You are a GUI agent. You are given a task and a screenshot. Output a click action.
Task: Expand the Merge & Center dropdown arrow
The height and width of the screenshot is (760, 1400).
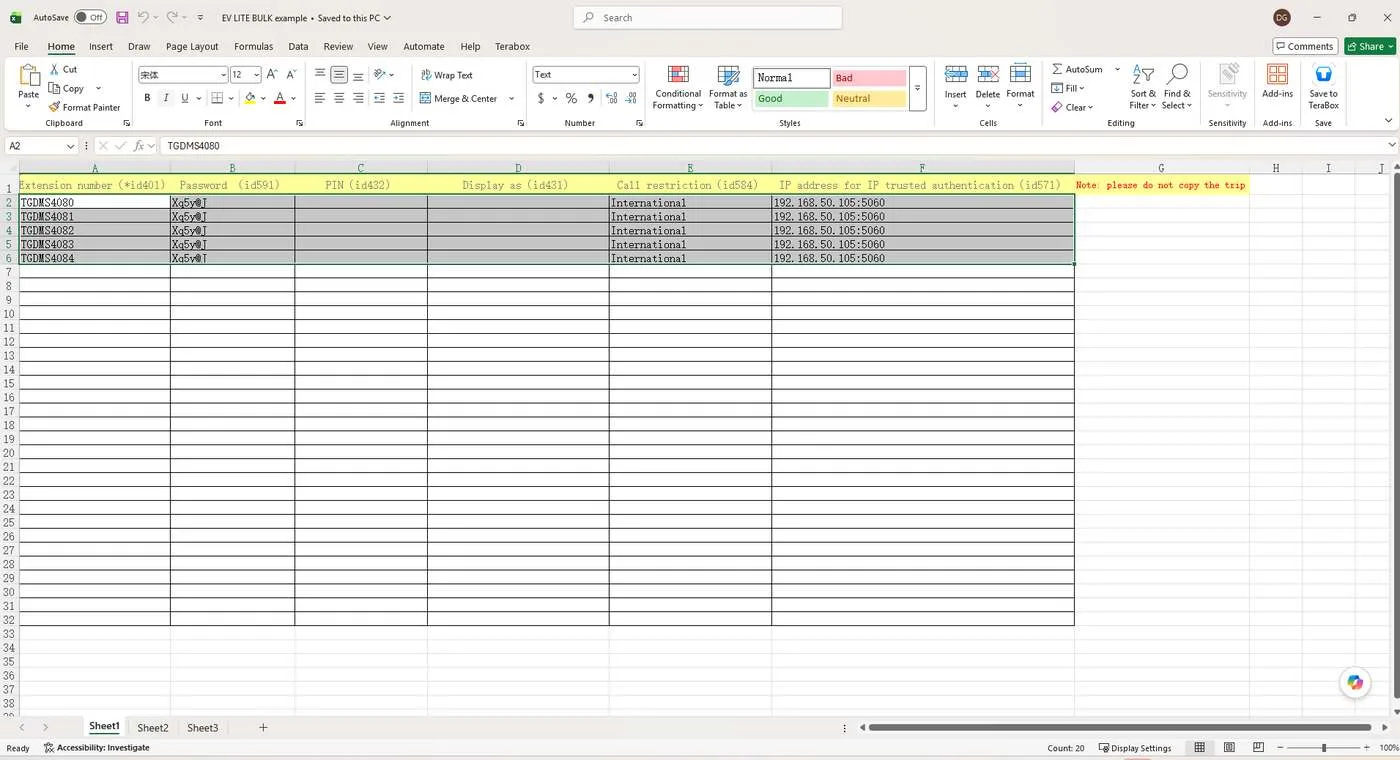pos(511,98)
